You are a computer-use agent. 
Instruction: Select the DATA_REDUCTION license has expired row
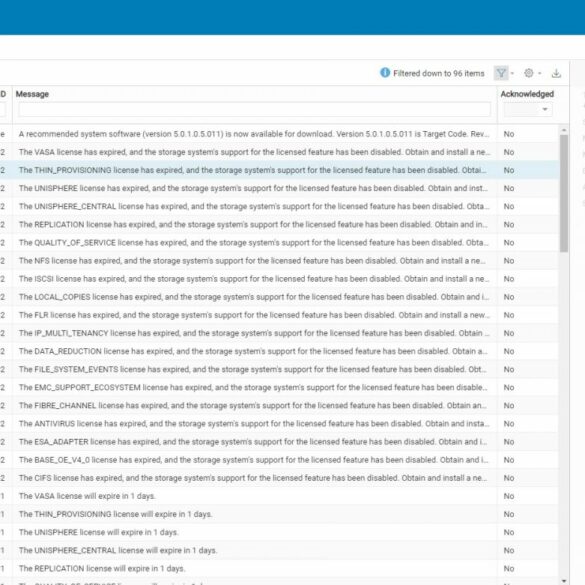279,351
